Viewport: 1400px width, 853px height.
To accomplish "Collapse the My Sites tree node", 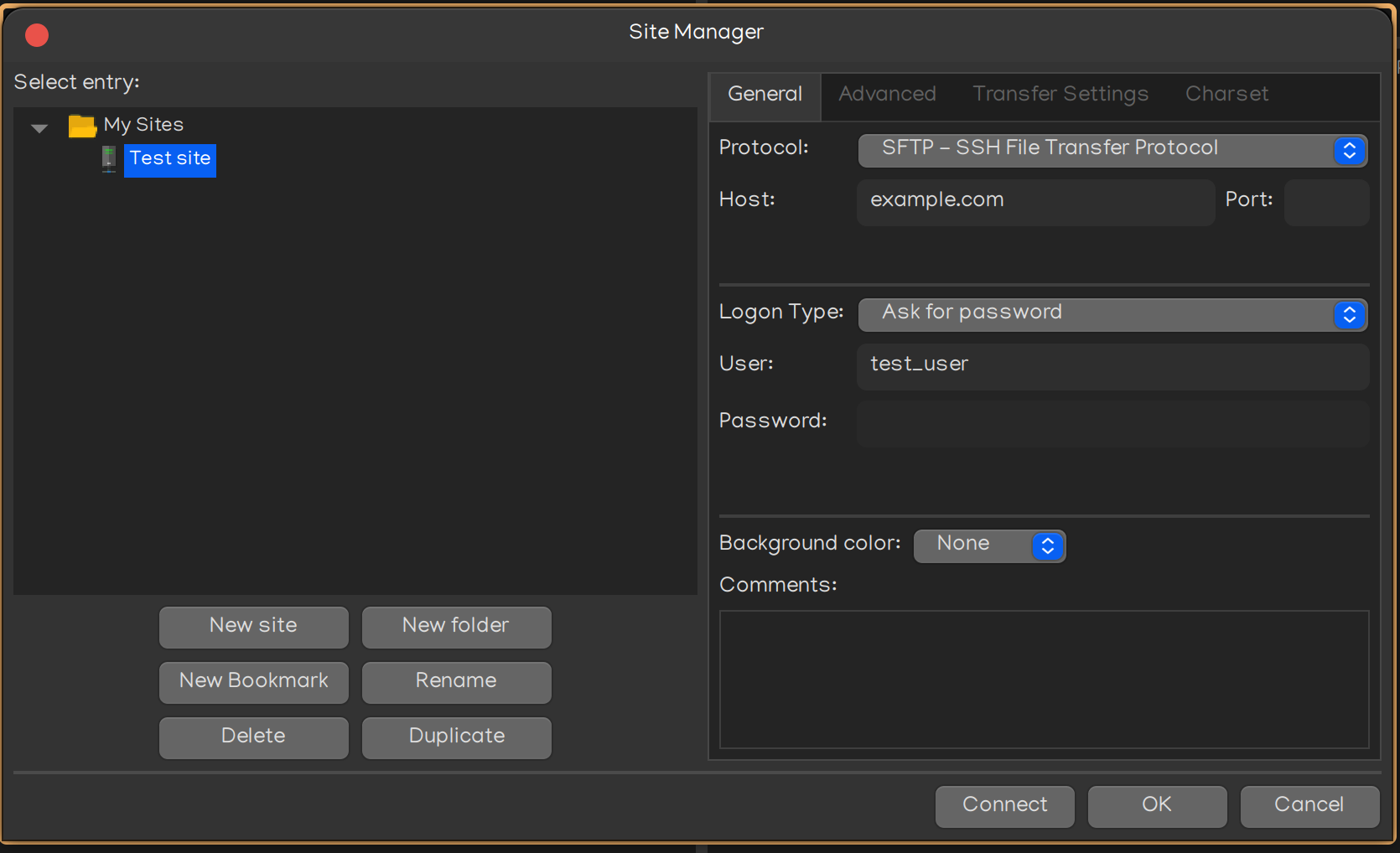I will coord(39,128).
